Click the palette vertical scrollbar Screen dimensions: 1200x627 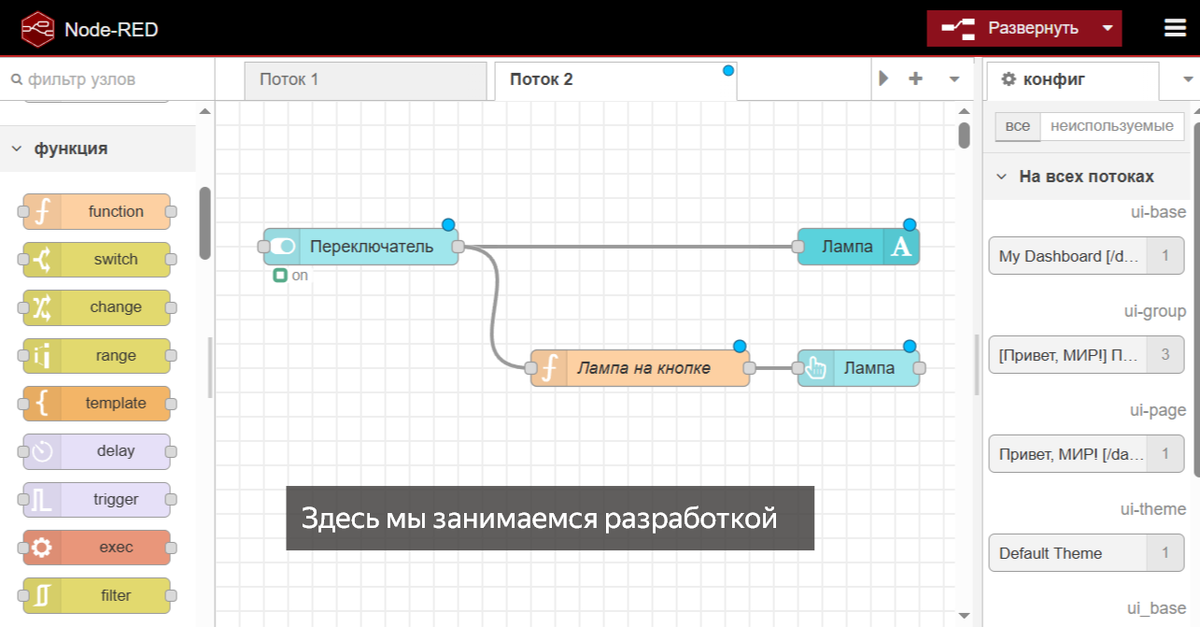tap(204, 223)
